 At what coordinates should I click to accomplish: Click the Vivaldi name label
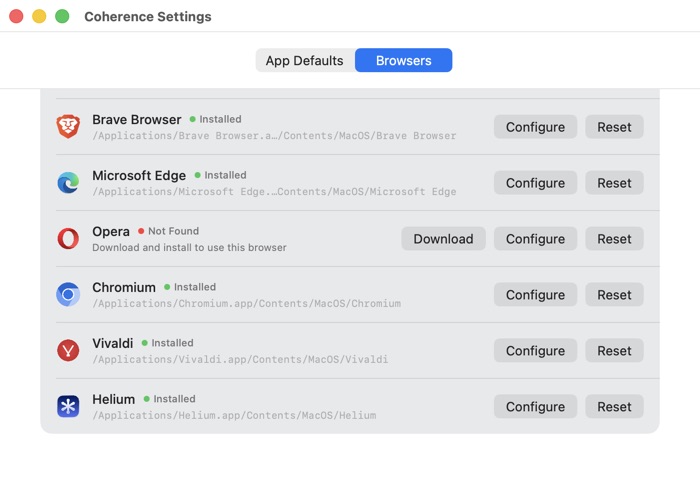tap(112, 343)
